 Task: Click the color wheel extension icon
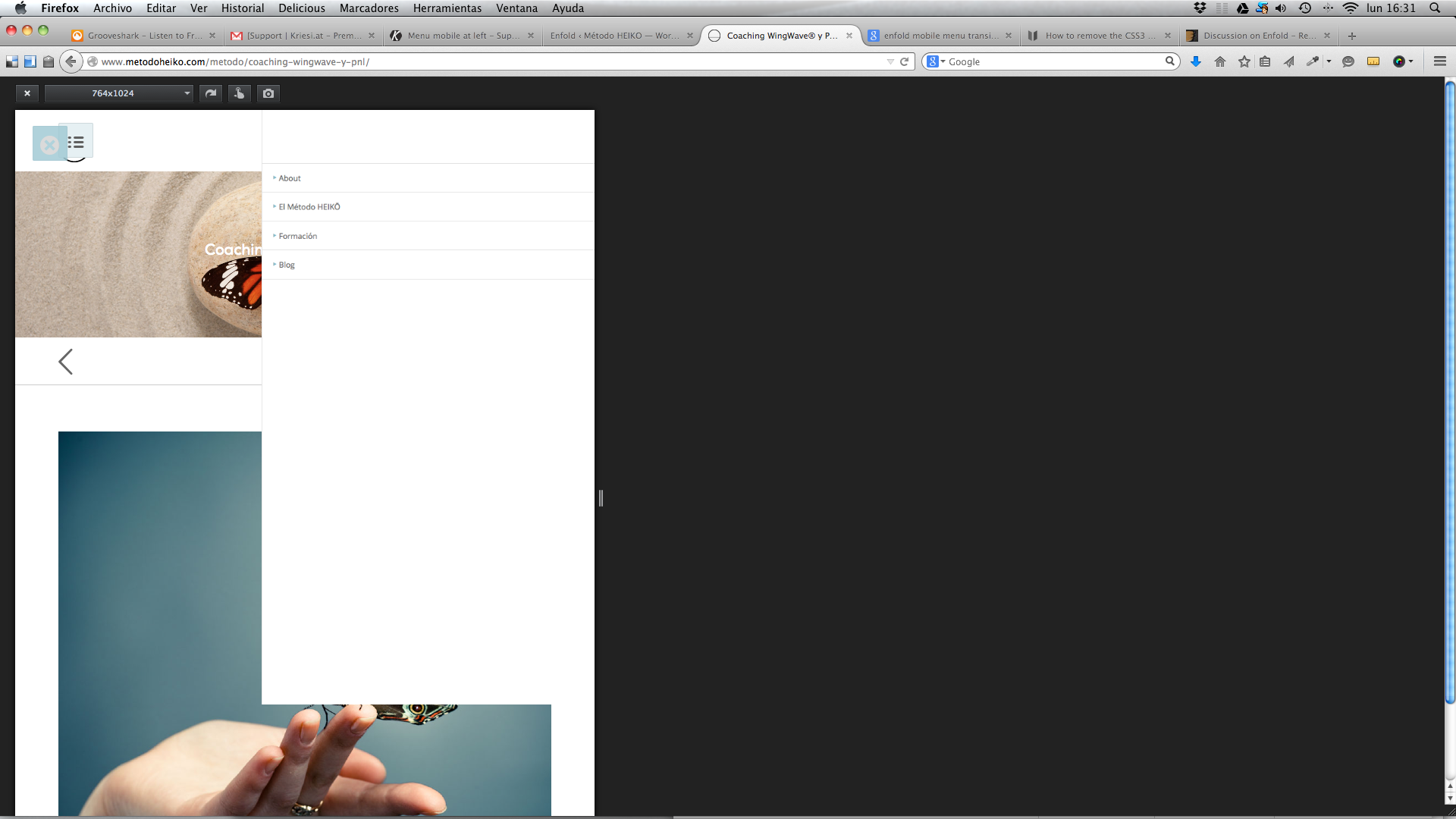click(x=1399, y=61)
